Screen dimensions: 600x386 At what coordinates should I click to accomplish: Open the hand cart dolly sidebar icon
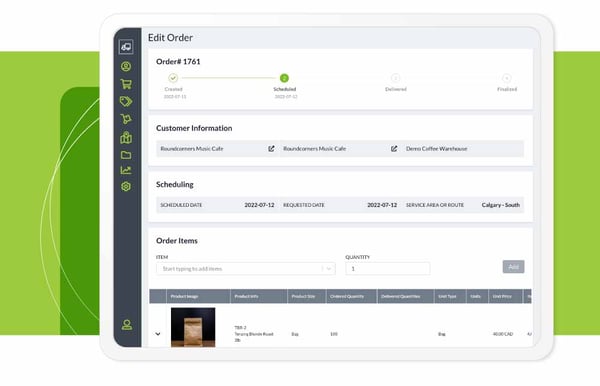126,119
